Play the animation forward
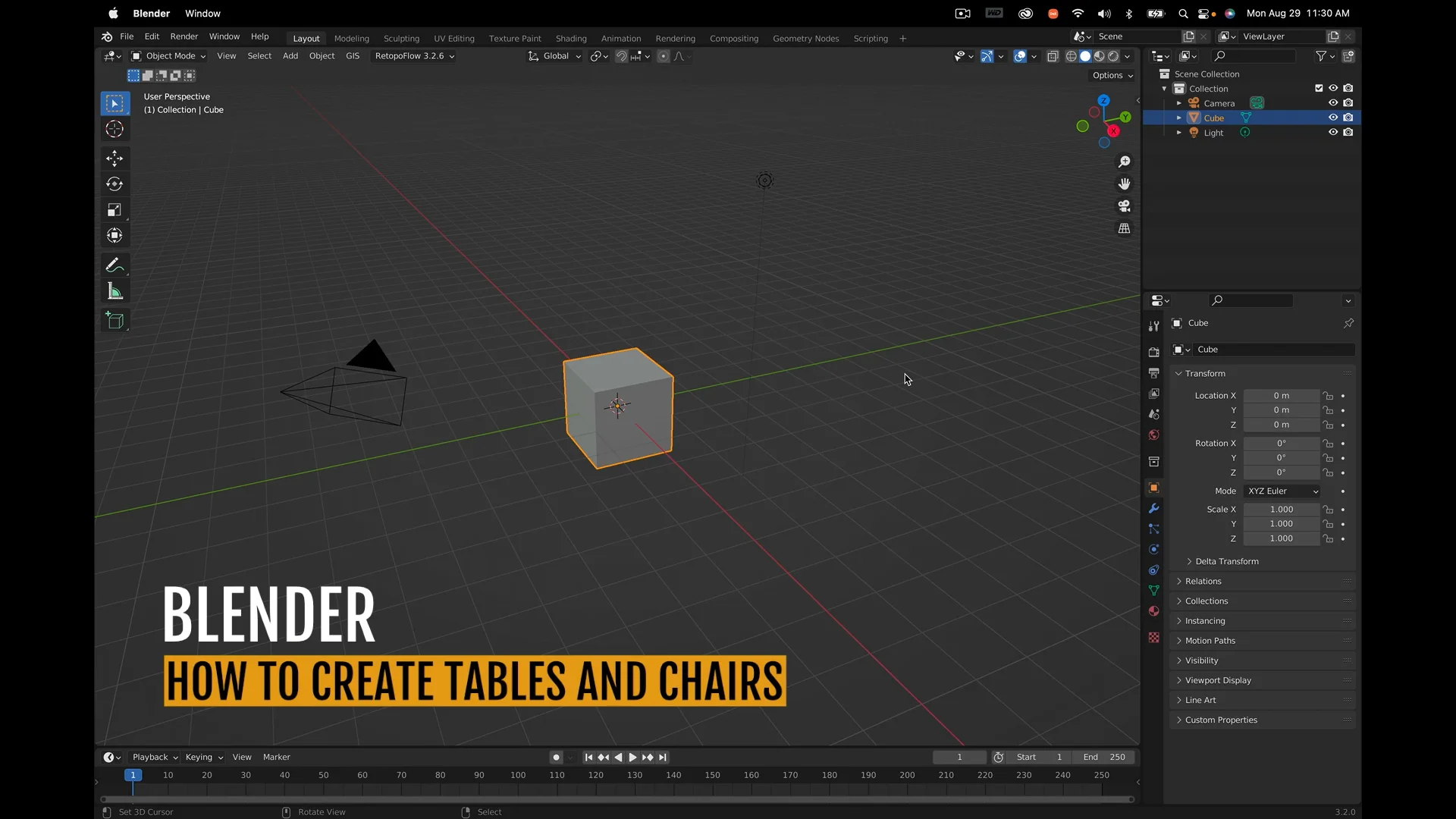 coord(632,757)
